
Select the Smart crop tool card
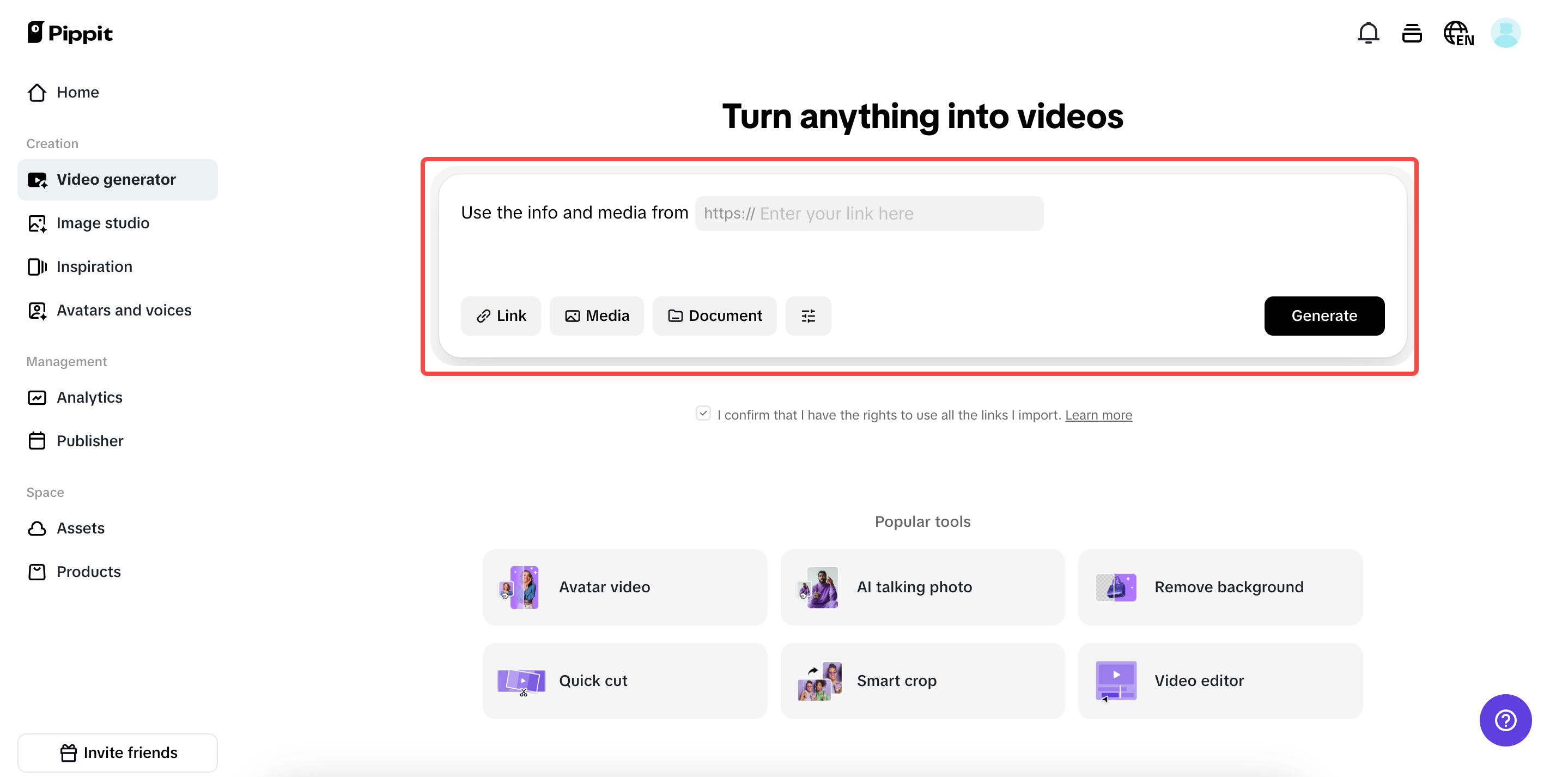click(x=921, y=680)
